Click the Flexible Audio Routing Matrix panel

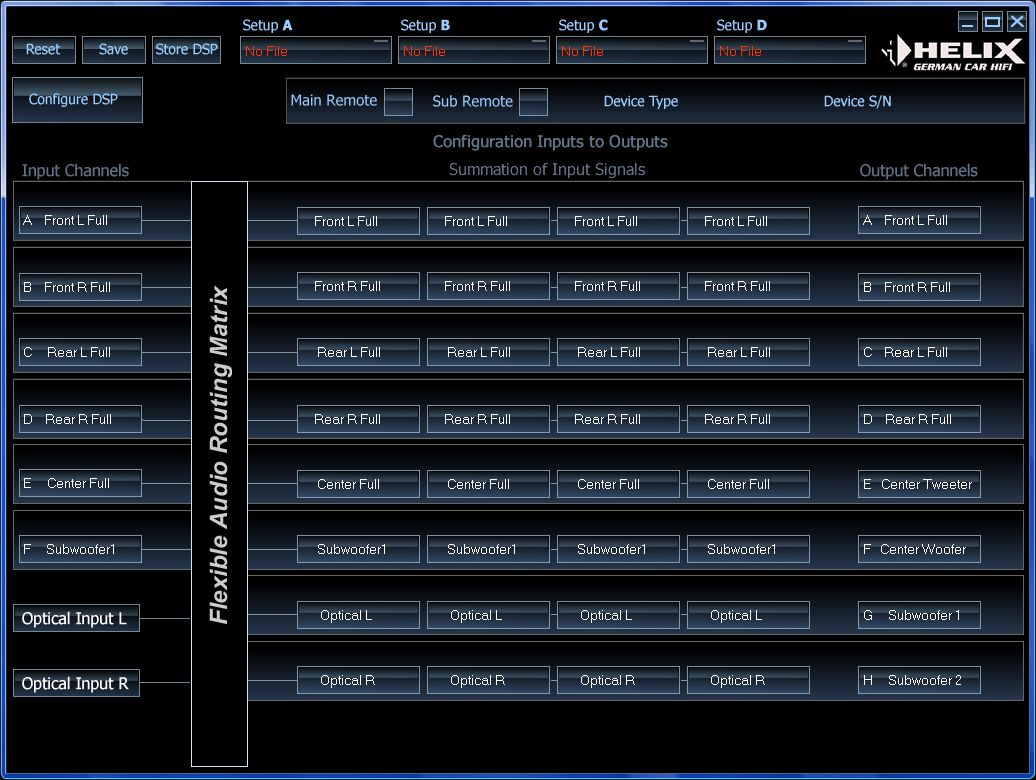(219, 474)
